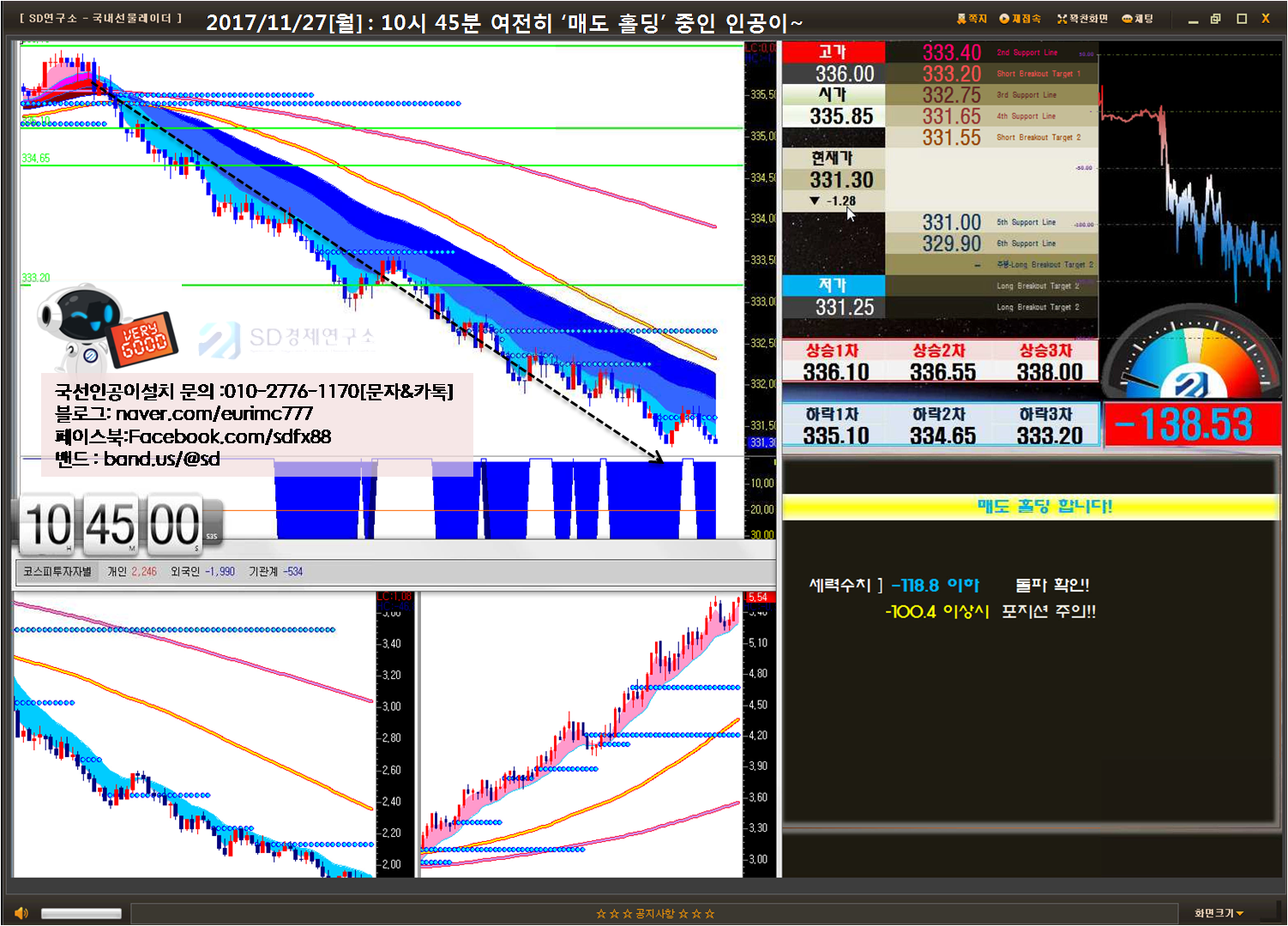Click the green 334.65 level label on chart
The height and width of the screenshot is (926, 1288).
tap(36, 159)
